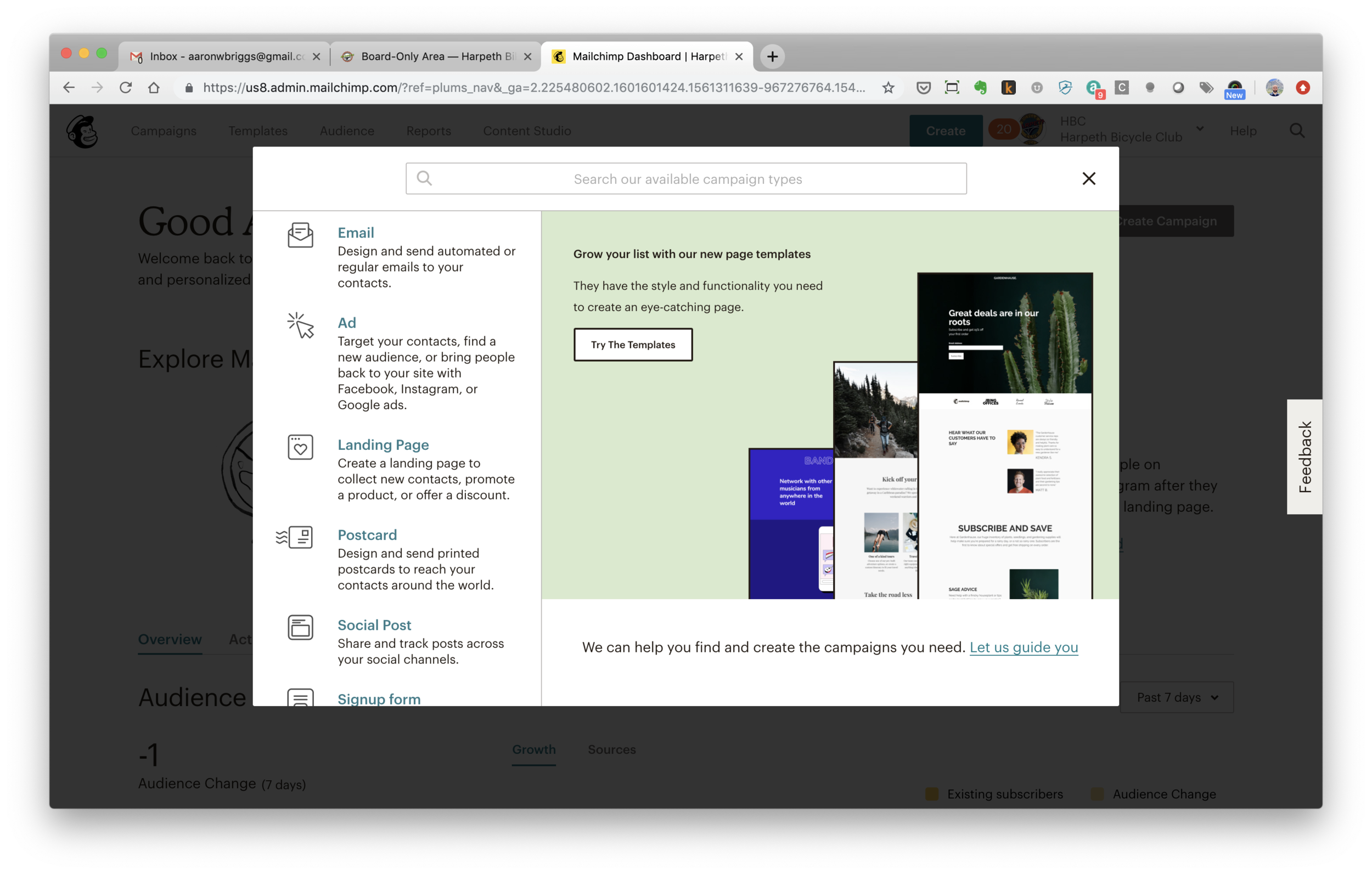Click the Email campaign envelope icon
The height and width of the screenshot is (874, 1372).
tap(300, 235)
